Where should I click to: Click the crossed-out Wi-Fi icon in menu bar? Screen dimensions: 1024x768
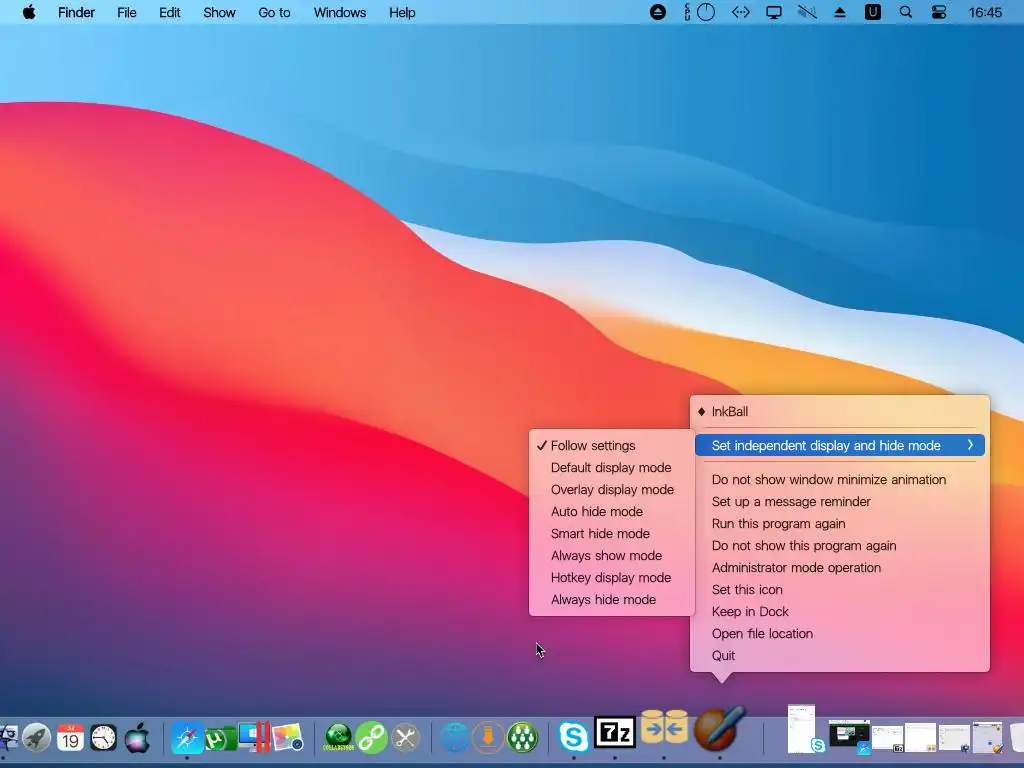pos(807,12)
